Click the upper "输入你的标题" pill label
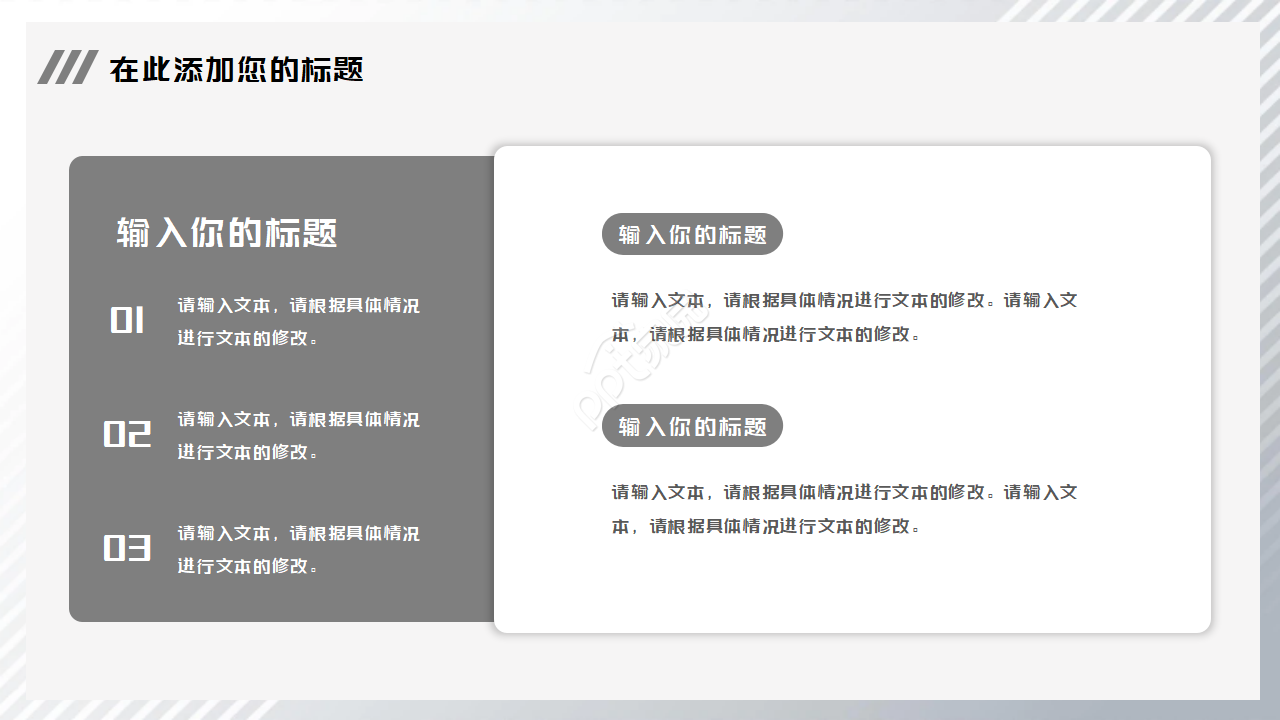Image resolution: width=1280 pixels, height=720 pixels. 692,234
